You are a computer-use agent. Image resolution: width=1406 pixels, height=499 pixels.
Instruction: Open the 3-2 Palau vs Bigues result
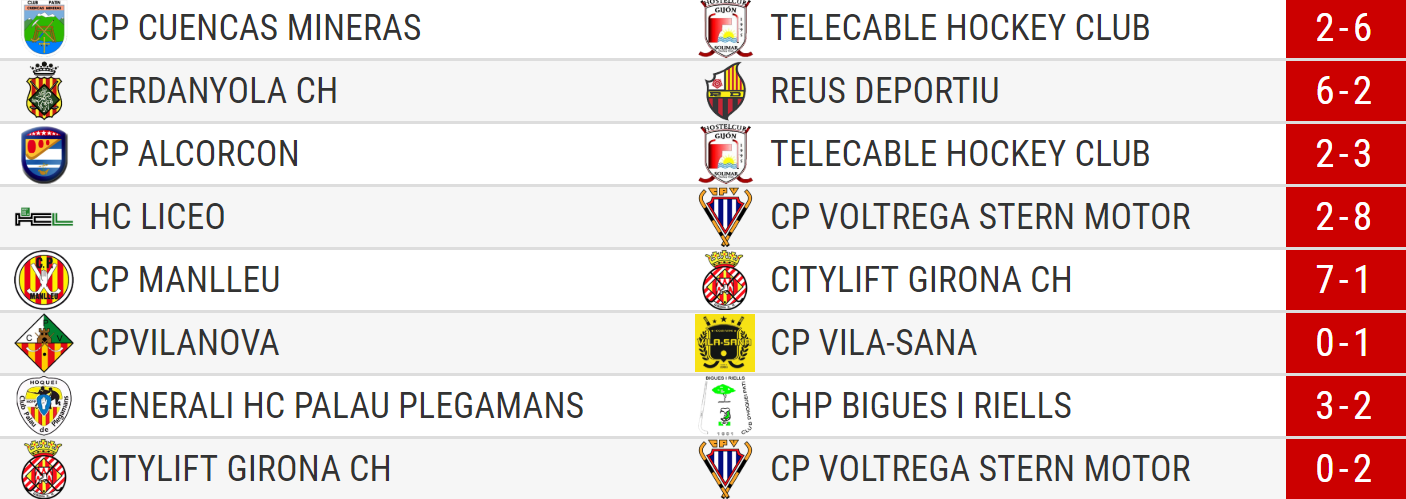point(1343,406)
